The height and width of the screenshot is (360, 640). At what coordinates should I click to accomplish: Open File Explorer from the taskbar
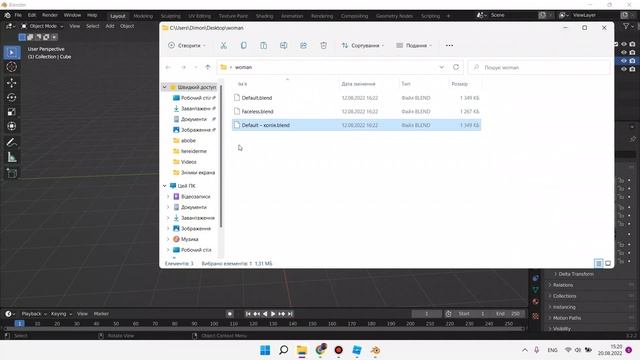pos(302,350)
